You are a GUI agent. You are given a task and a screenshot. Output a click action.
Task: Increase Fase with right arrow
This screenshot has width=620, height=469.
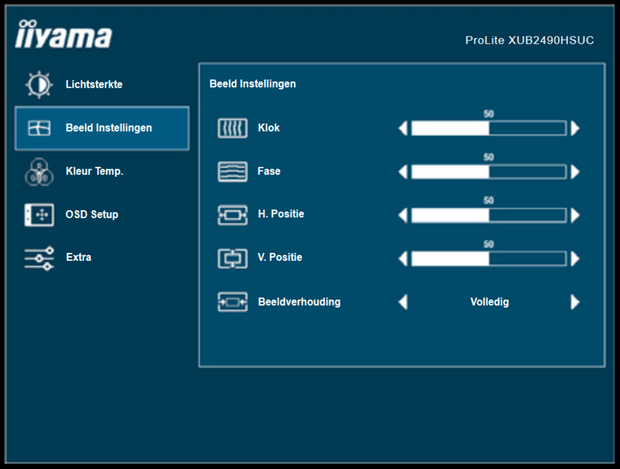click(575, 172)
